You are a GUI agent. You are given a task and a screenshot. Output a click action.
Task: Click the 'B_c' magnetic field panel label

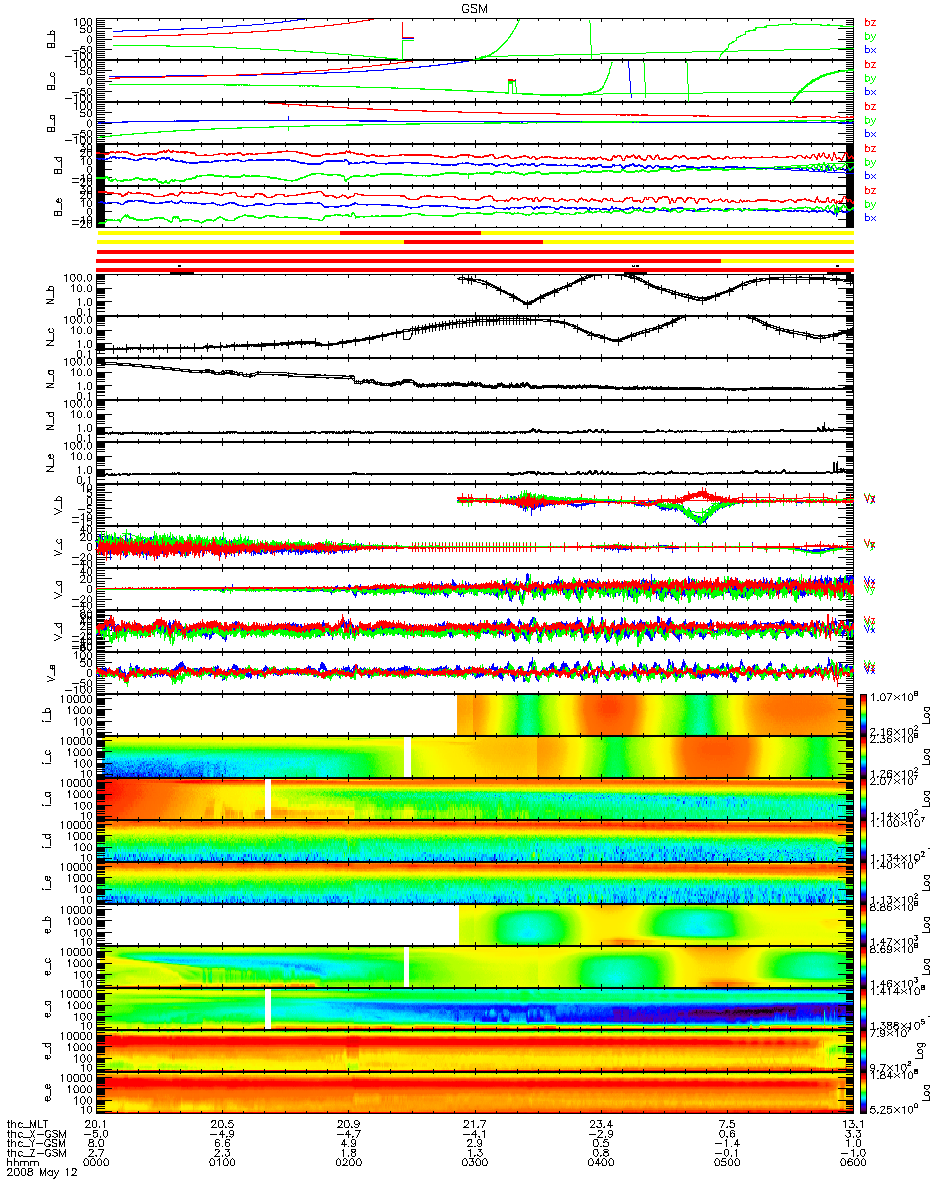52,80
